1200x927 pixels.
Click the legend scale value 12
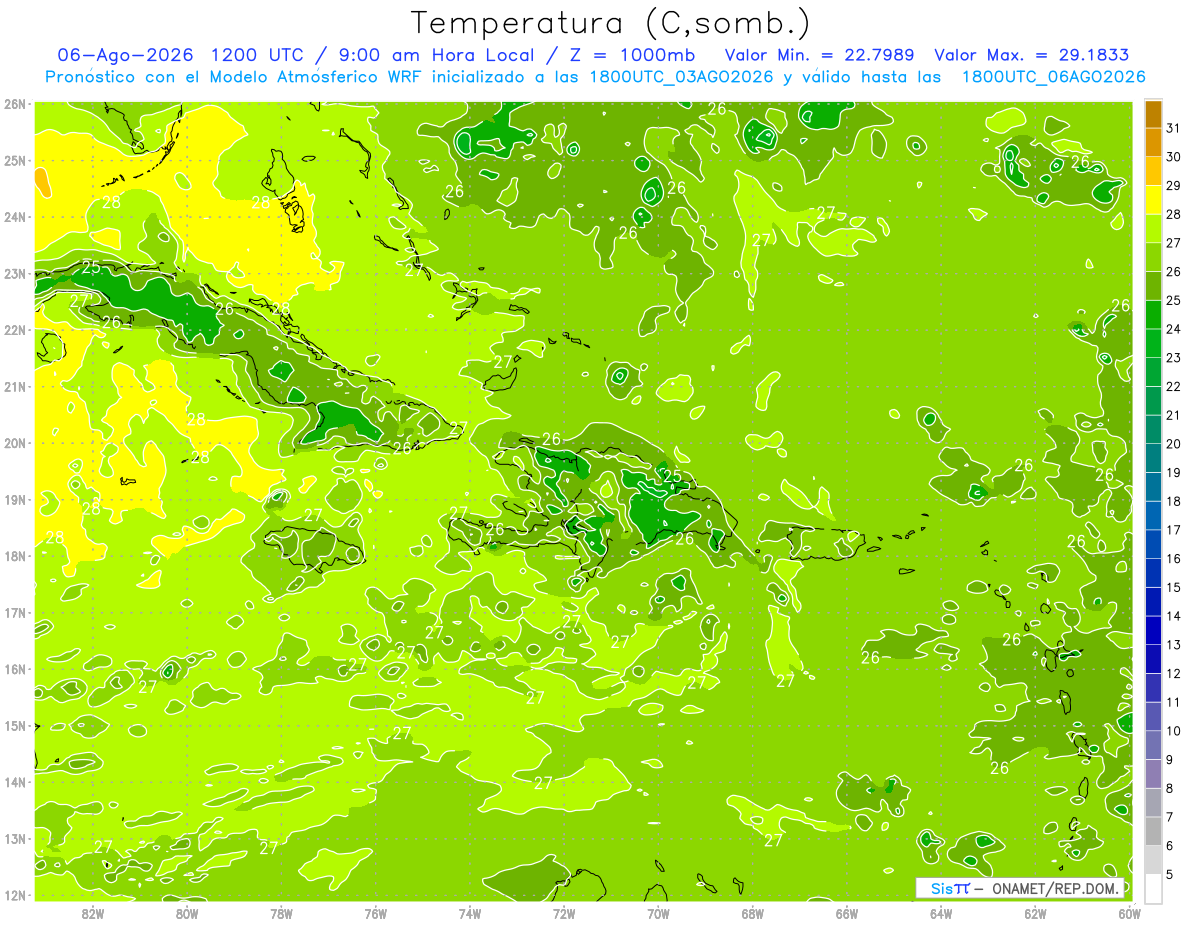1173,673
